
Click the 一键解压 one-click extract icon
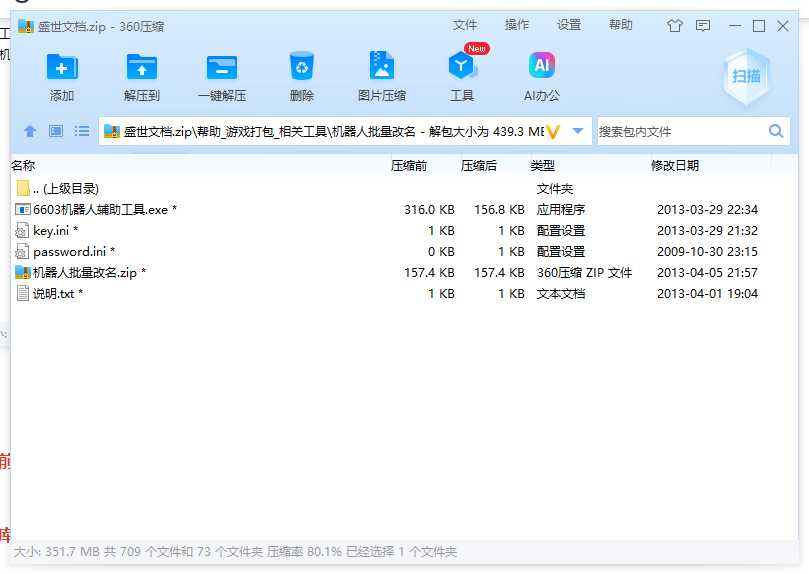222,67
